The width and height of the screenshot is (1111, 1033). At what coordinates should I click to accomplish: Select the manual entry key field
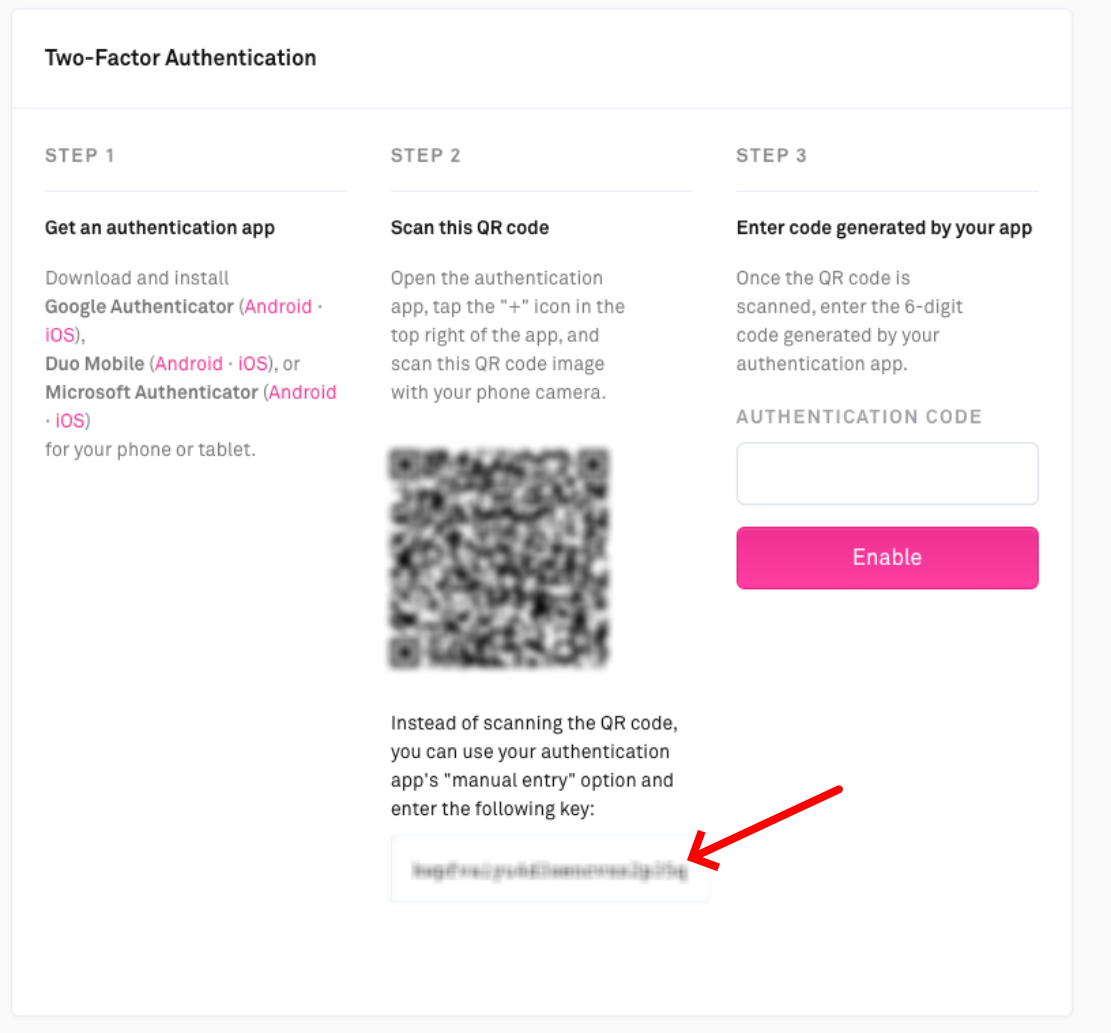pos(550,870)
